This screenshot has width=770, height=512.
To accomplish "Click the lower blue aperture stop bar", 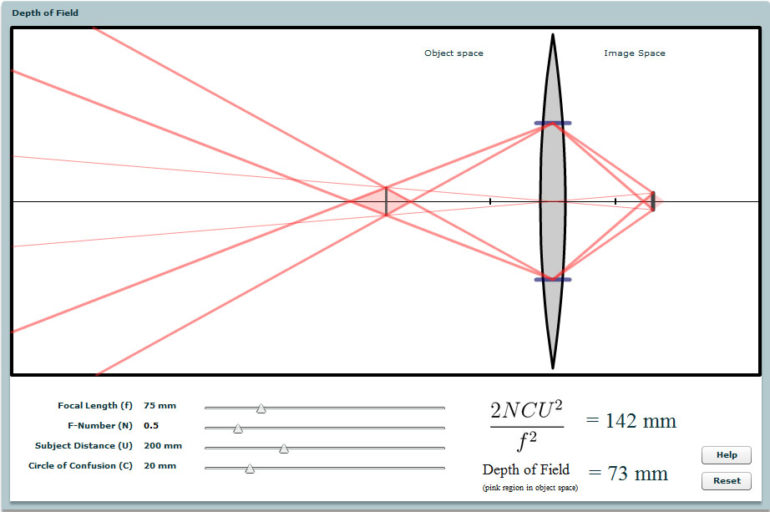I will [553, 279].
